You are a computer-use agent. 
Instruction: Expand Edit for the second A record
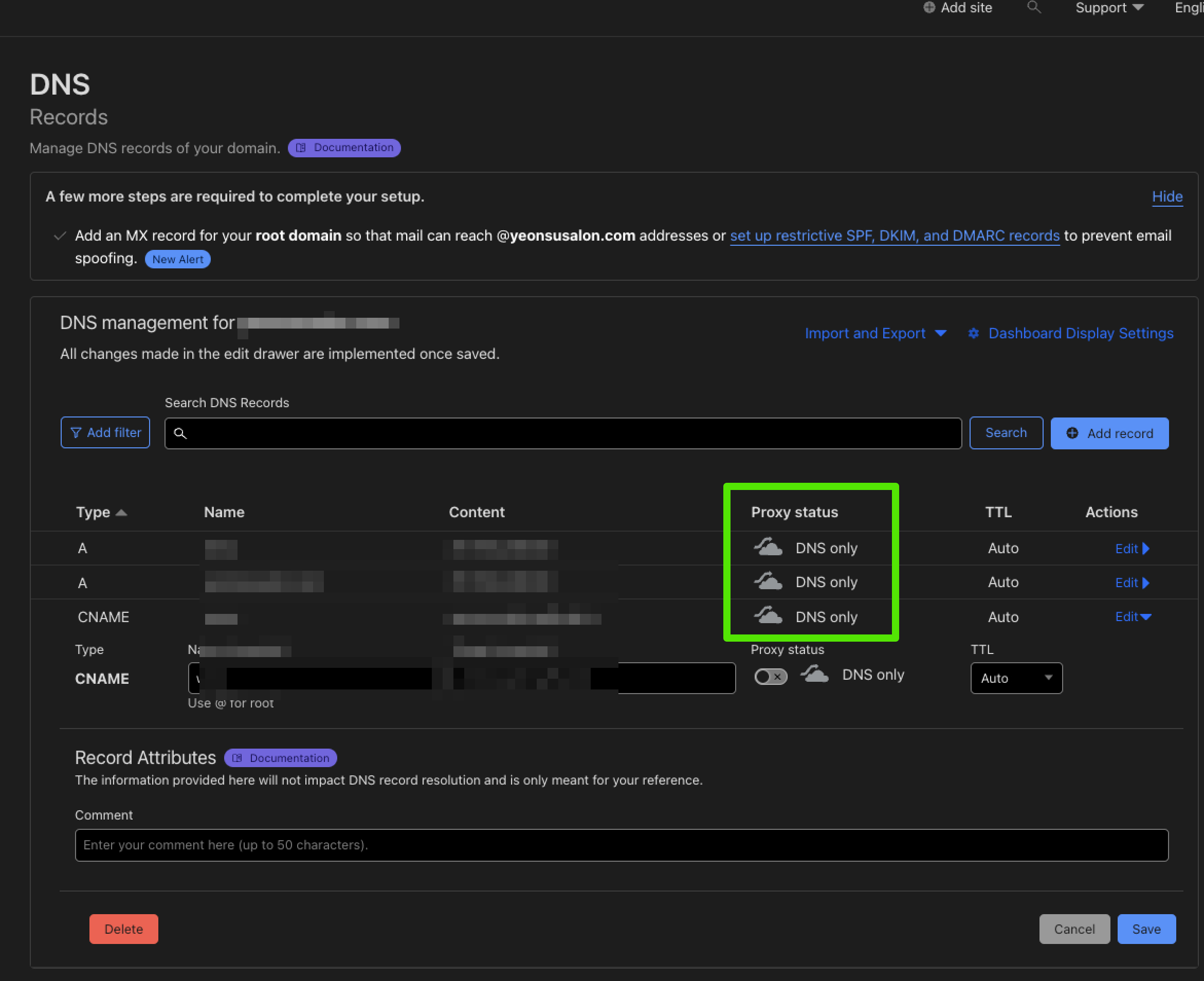click(x=1132, y=583)
